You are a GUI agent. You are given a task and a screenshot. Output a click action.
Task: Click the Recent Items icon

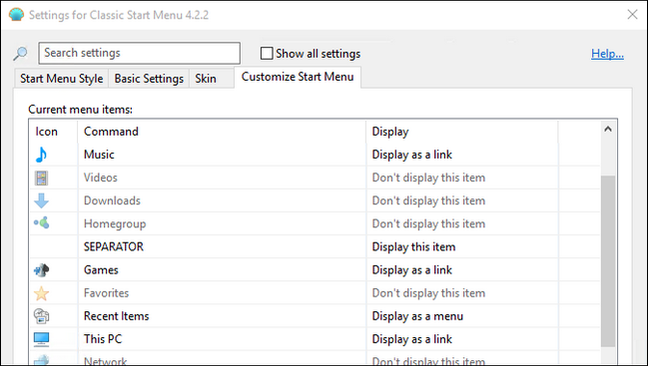coord(41,316)
